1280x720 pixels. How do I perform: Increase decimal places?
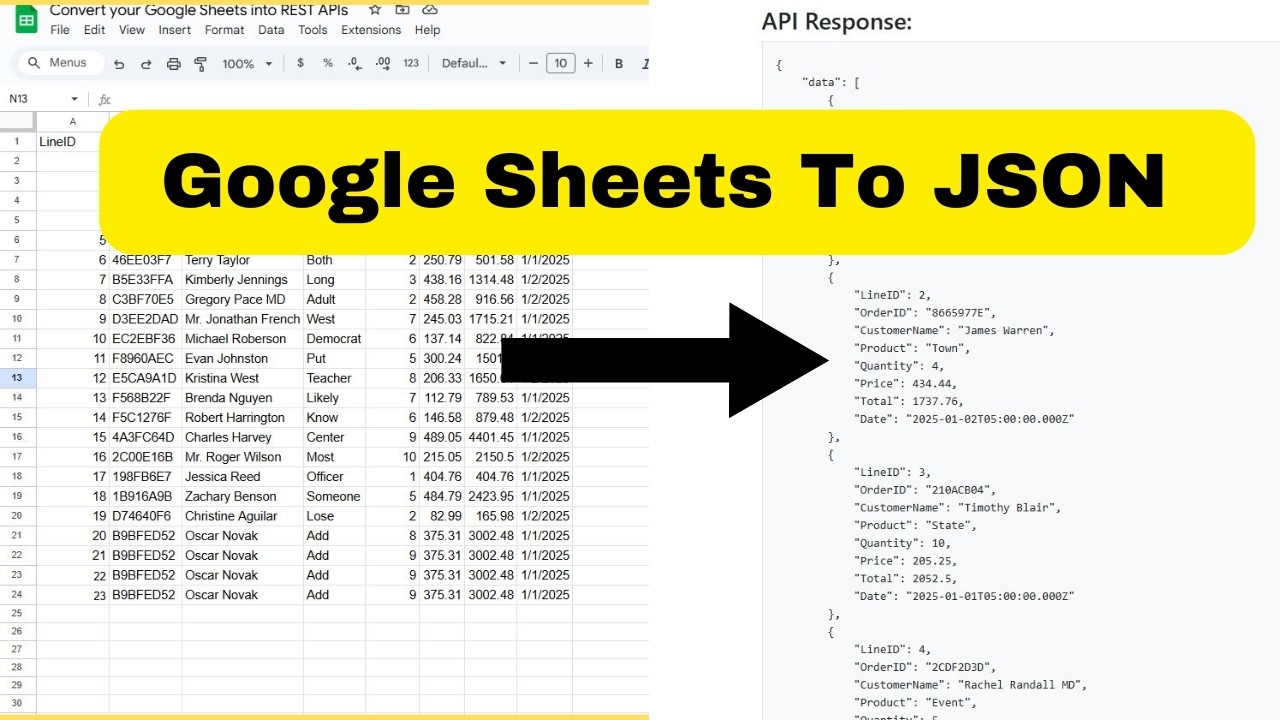click(x=382, y=63)
